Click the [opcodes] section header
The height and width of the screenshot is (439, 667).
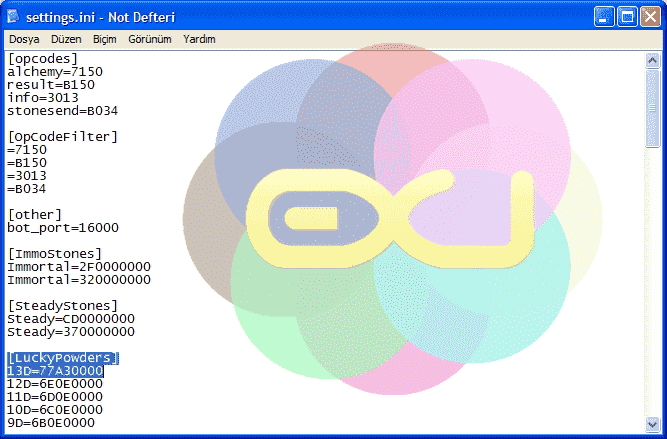(43, 59)
